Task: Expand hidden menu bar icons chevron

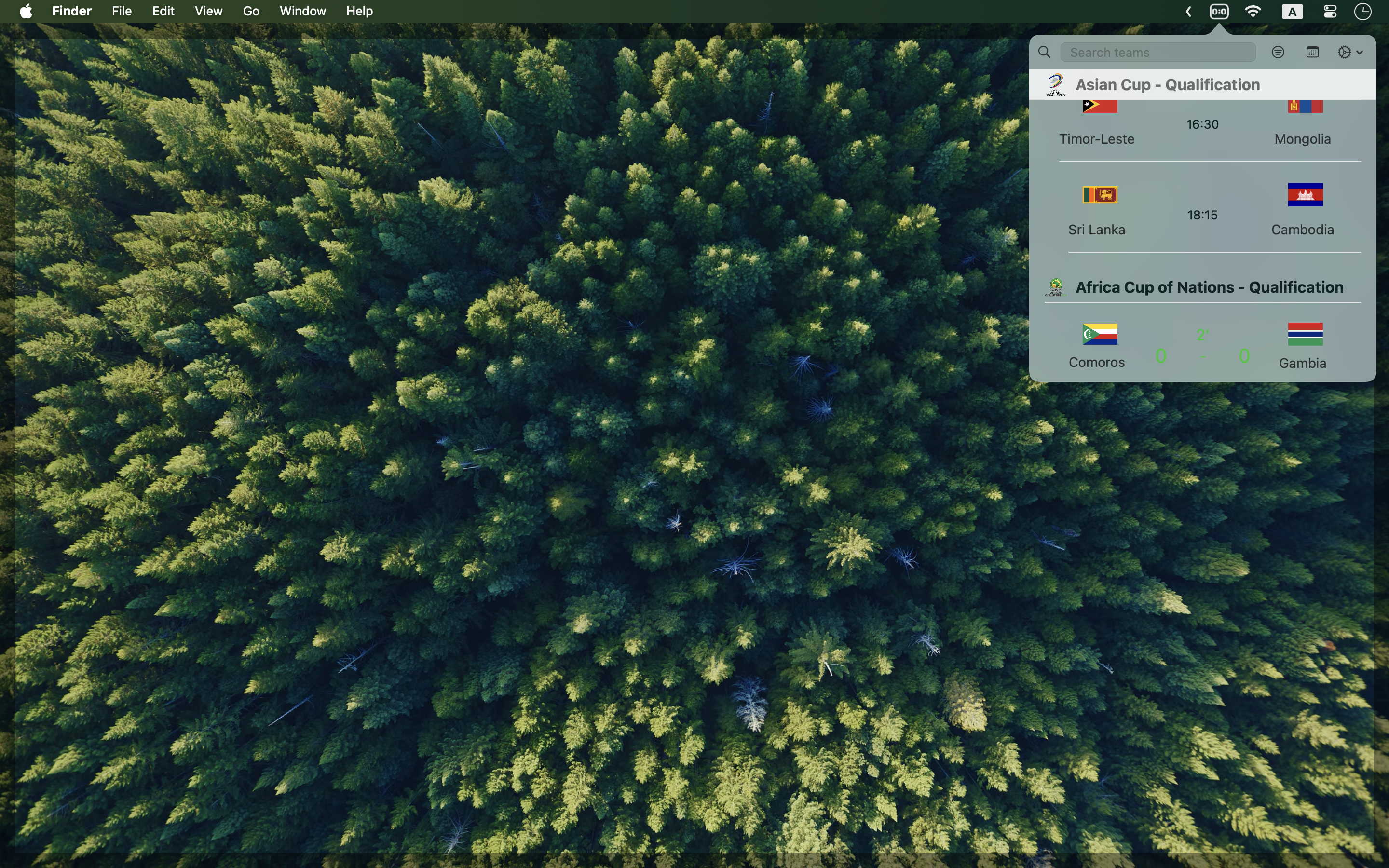Action: pos(1188,12)
